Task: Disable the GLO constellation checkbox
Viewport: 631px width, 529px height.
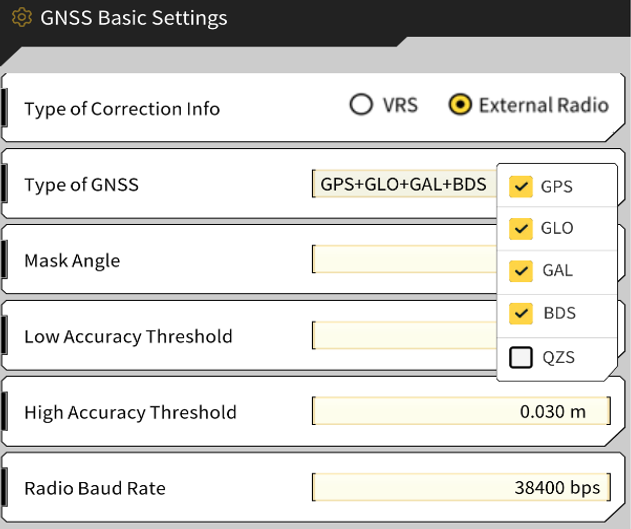Action: click(x=520, y=229)
